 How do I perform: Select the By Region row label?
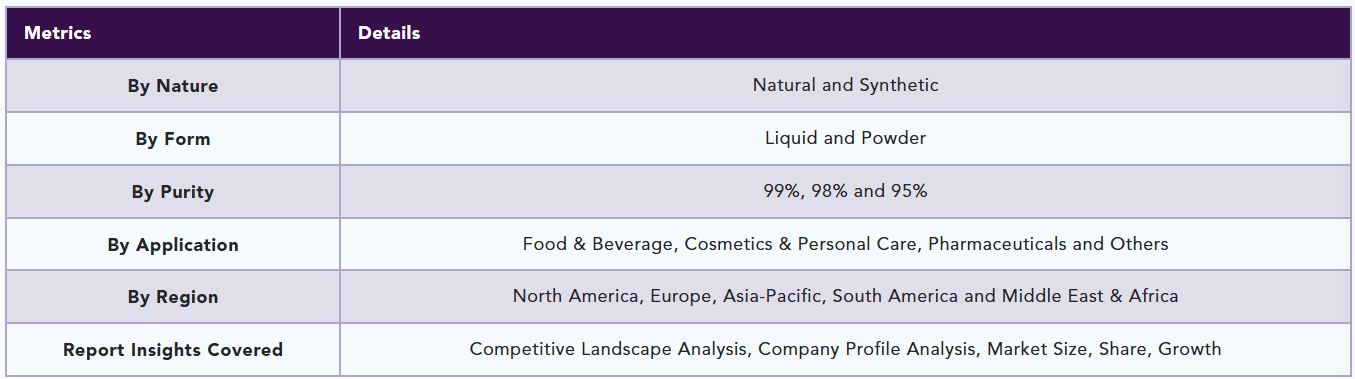click(173, 297)
